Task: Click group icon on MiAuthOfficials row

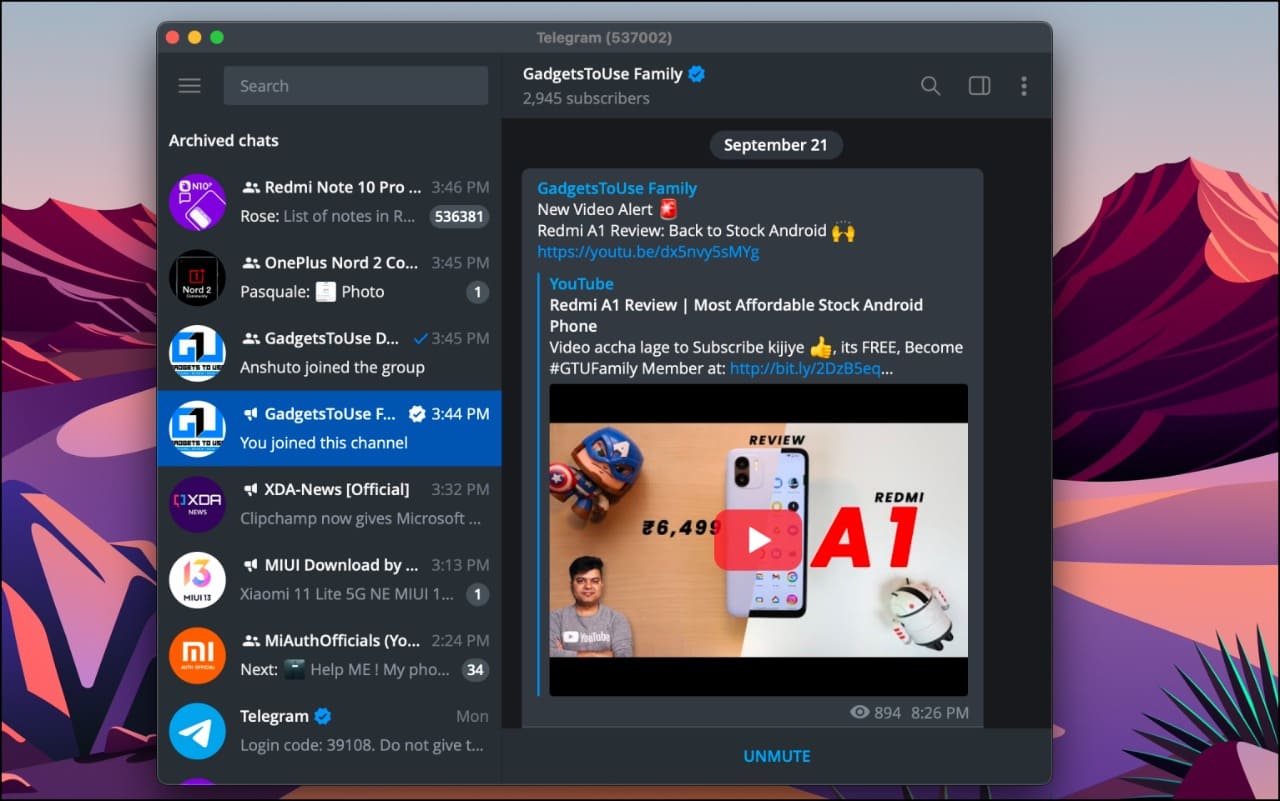Action: tap(250, 641)
